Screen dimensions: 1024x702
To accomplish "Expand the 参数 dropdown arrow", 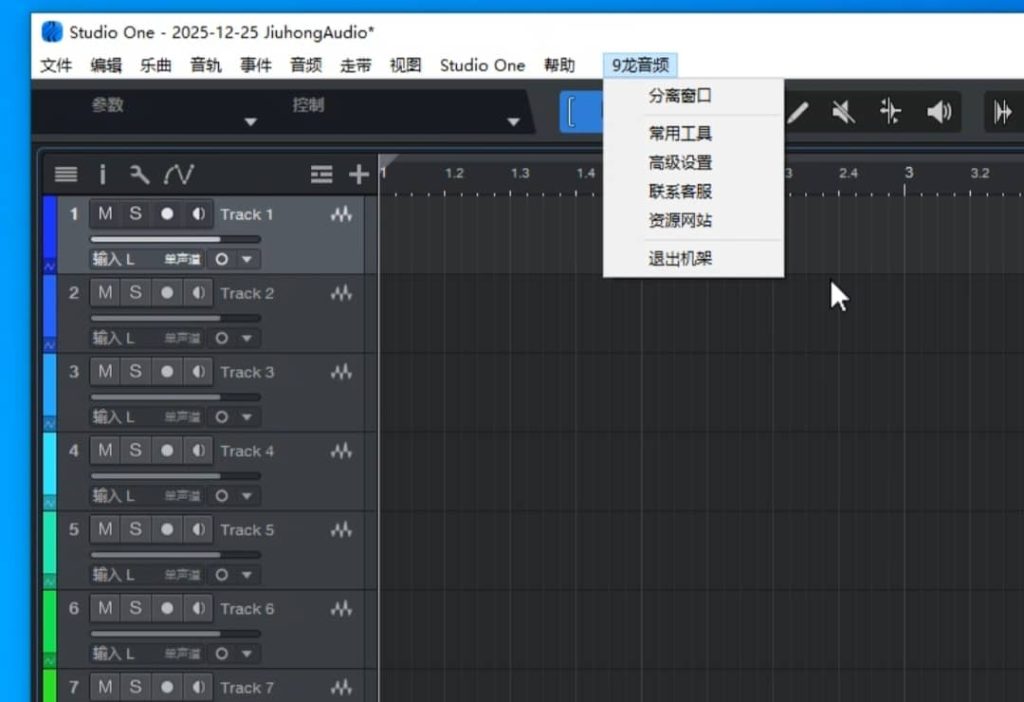I will click(251, 122).
